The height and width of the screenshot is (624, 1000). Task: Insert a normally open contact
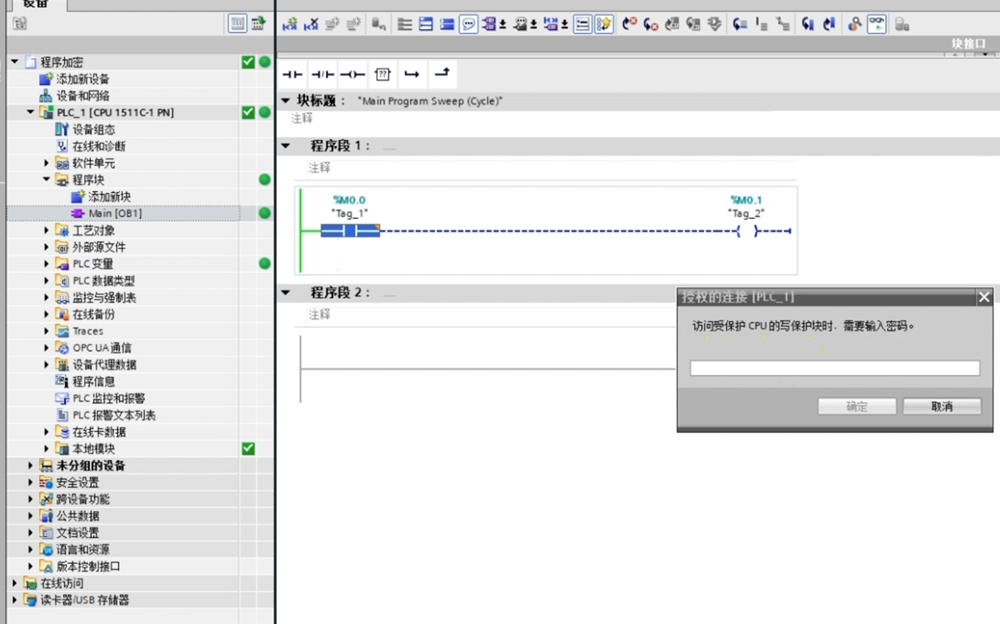292,74
